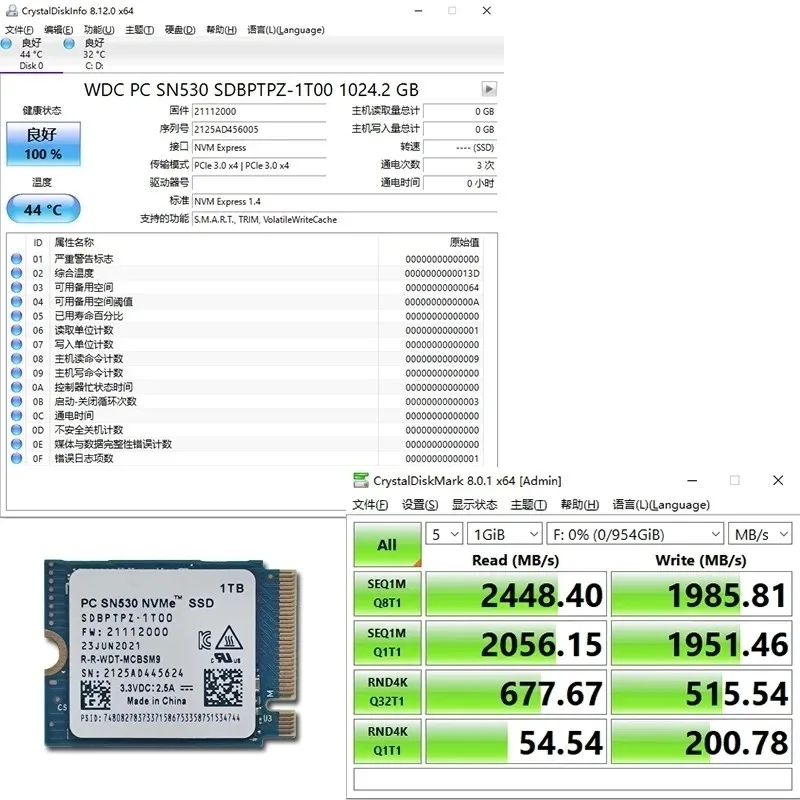Click status dot for attribute 07 写入单位计数
The image size is (800, 800).
pyautogui.click(x=16, y=344)
